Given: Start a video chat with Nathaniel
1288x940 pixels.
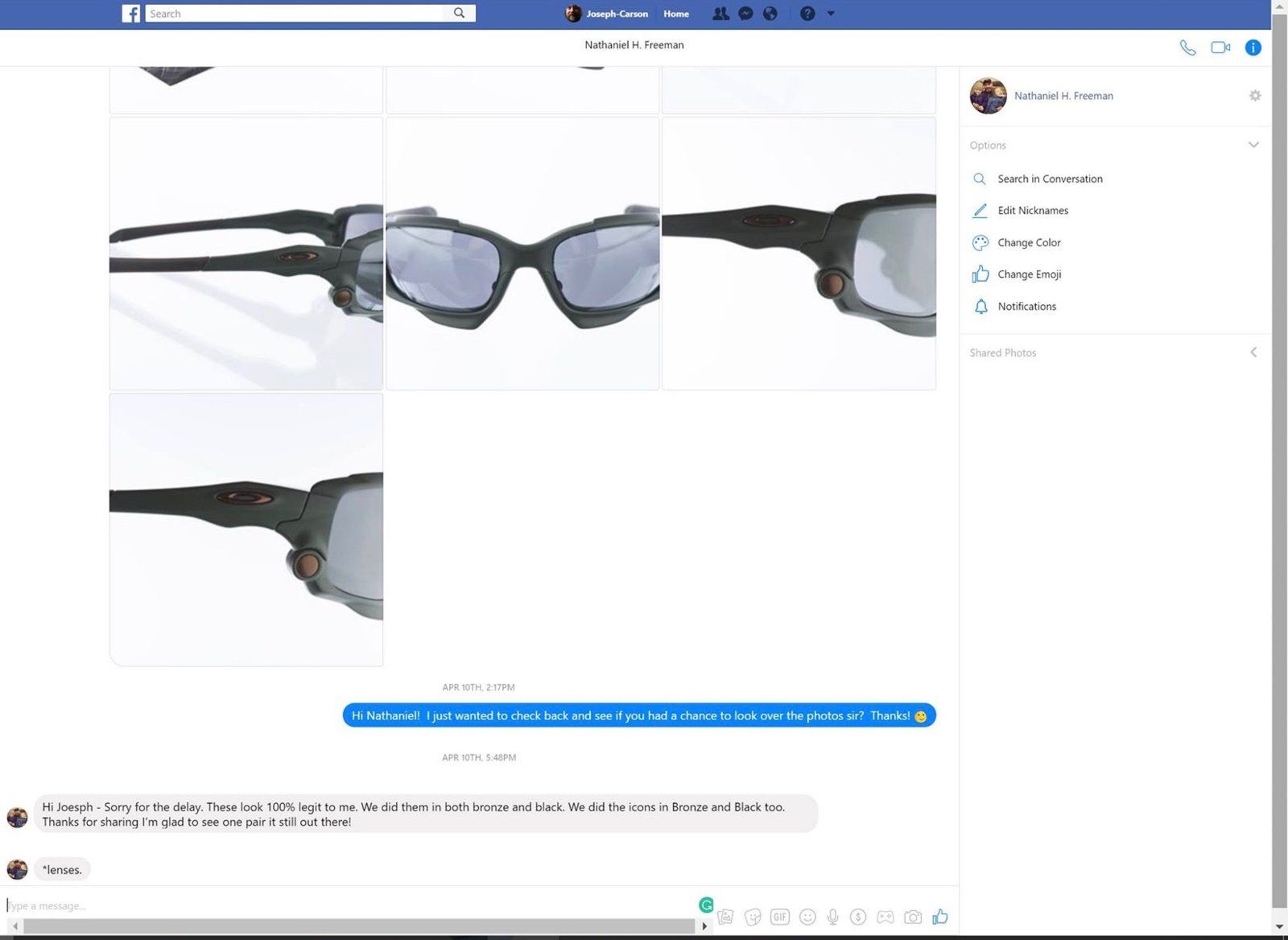Looking at the screenshot, I should click(1220, 47).
